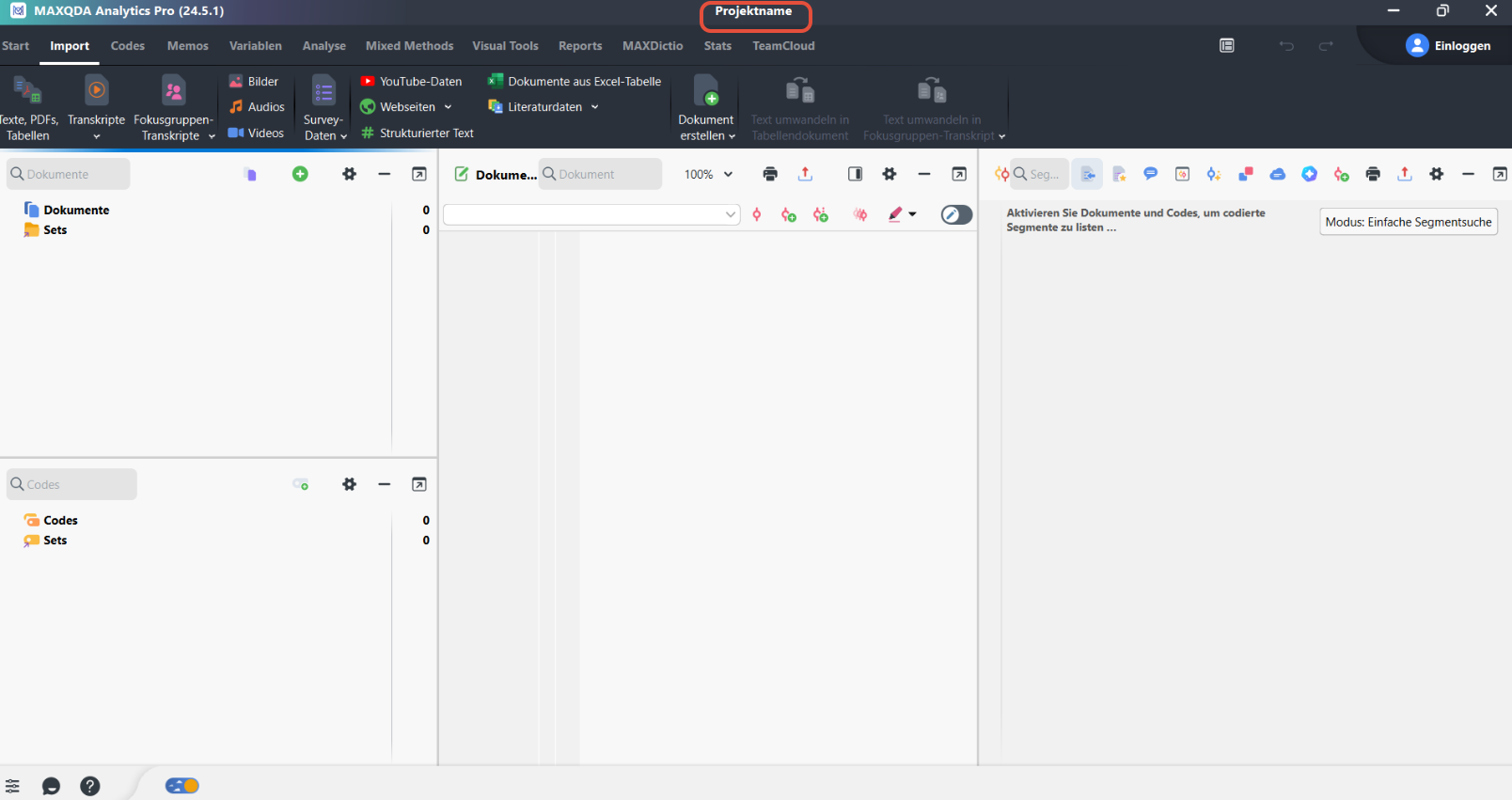Viewport: 1512px width, 800px height.
Task: Import Bilder via ribbon
Action: [254, 82]
